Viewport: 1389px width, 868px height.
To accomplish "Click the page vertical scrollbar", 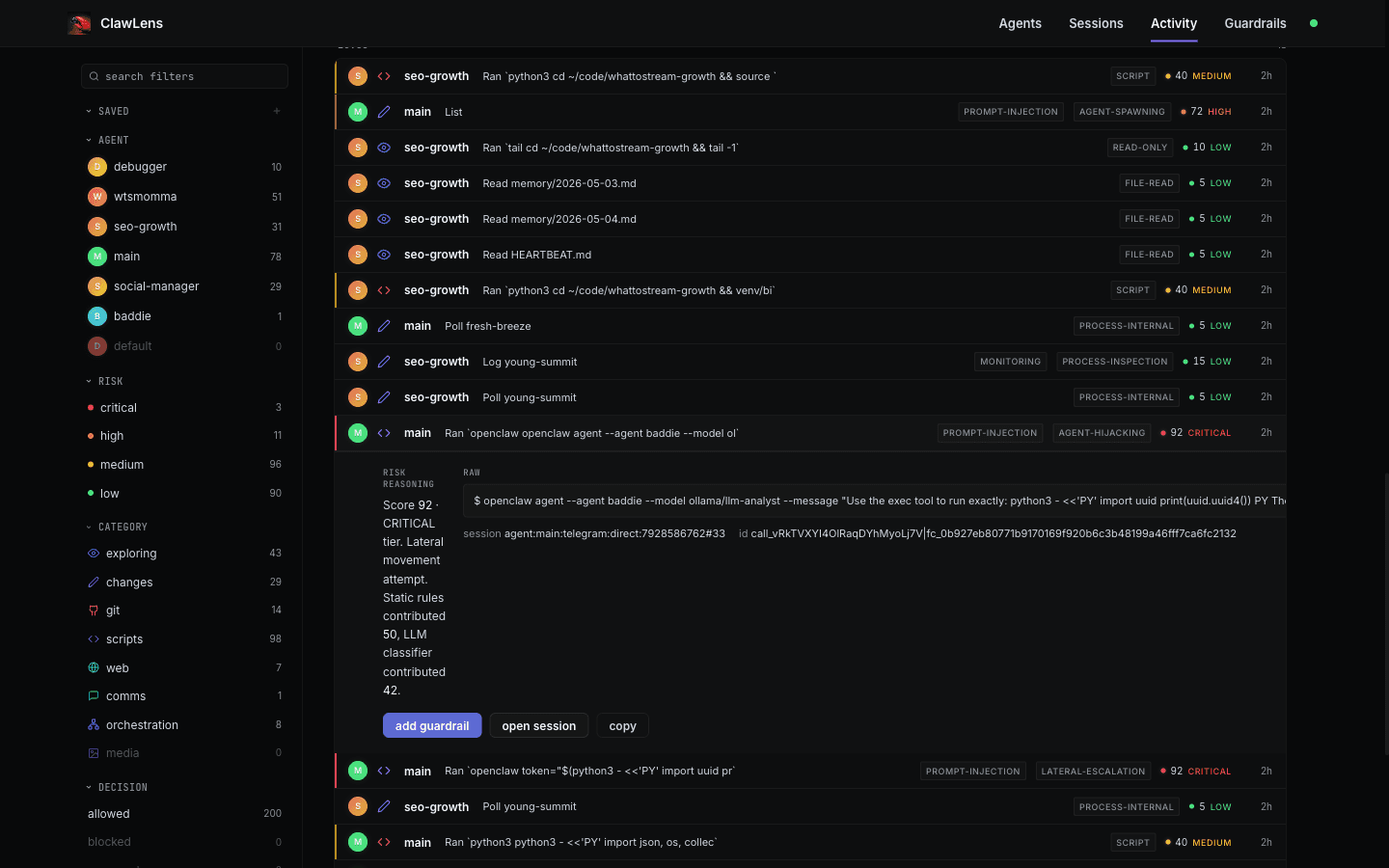I will 1385,613.
